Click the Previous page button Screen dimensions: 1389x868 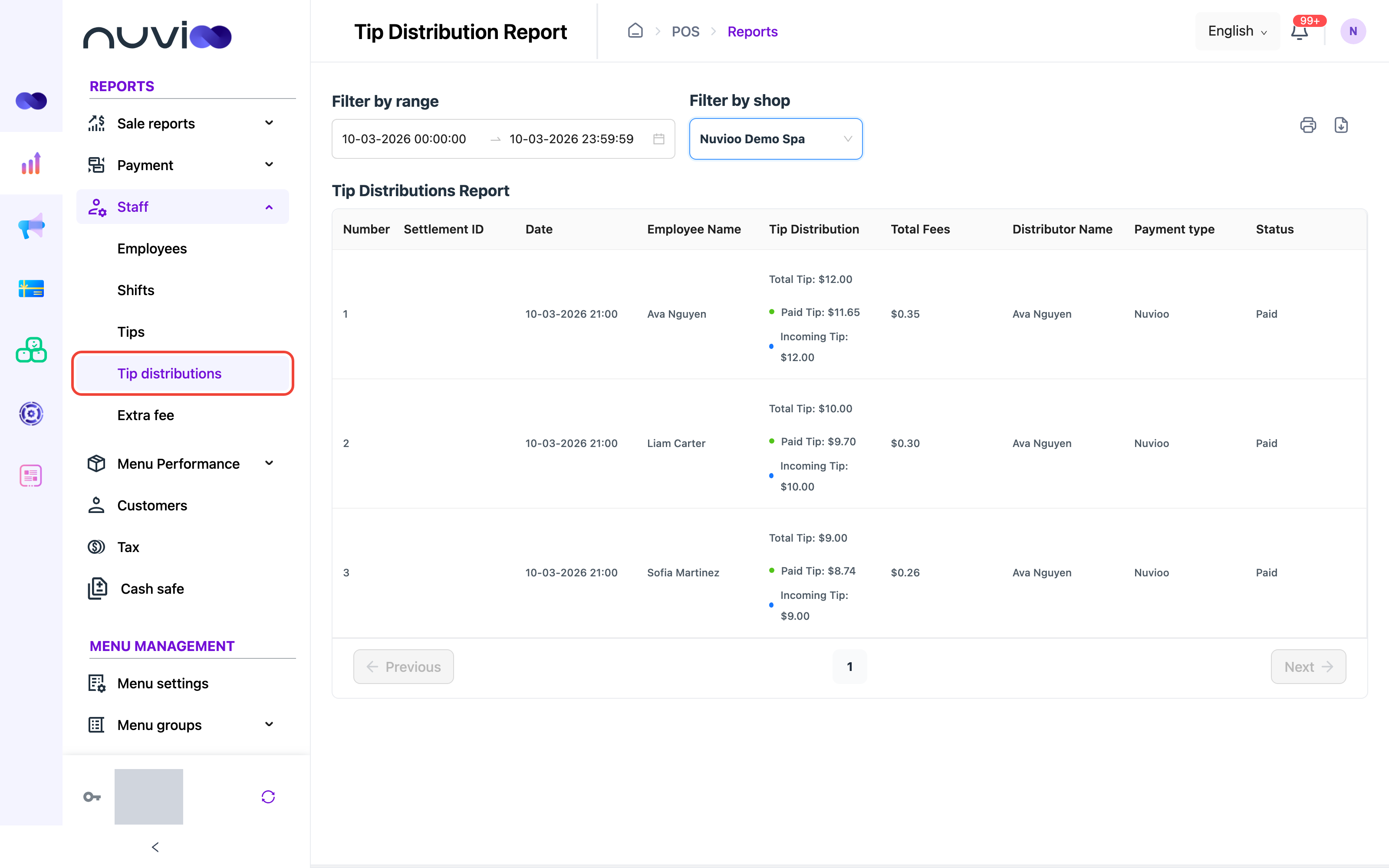click(404, 667)
